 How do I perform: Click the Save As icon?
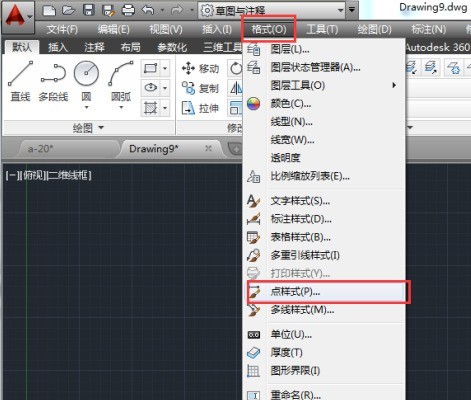109,10
